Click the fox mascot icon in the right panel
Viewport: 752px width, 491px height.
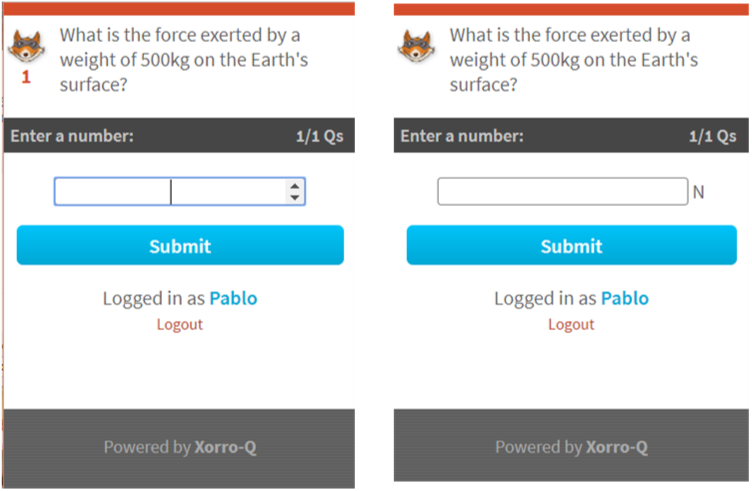(x=416, y=47)
